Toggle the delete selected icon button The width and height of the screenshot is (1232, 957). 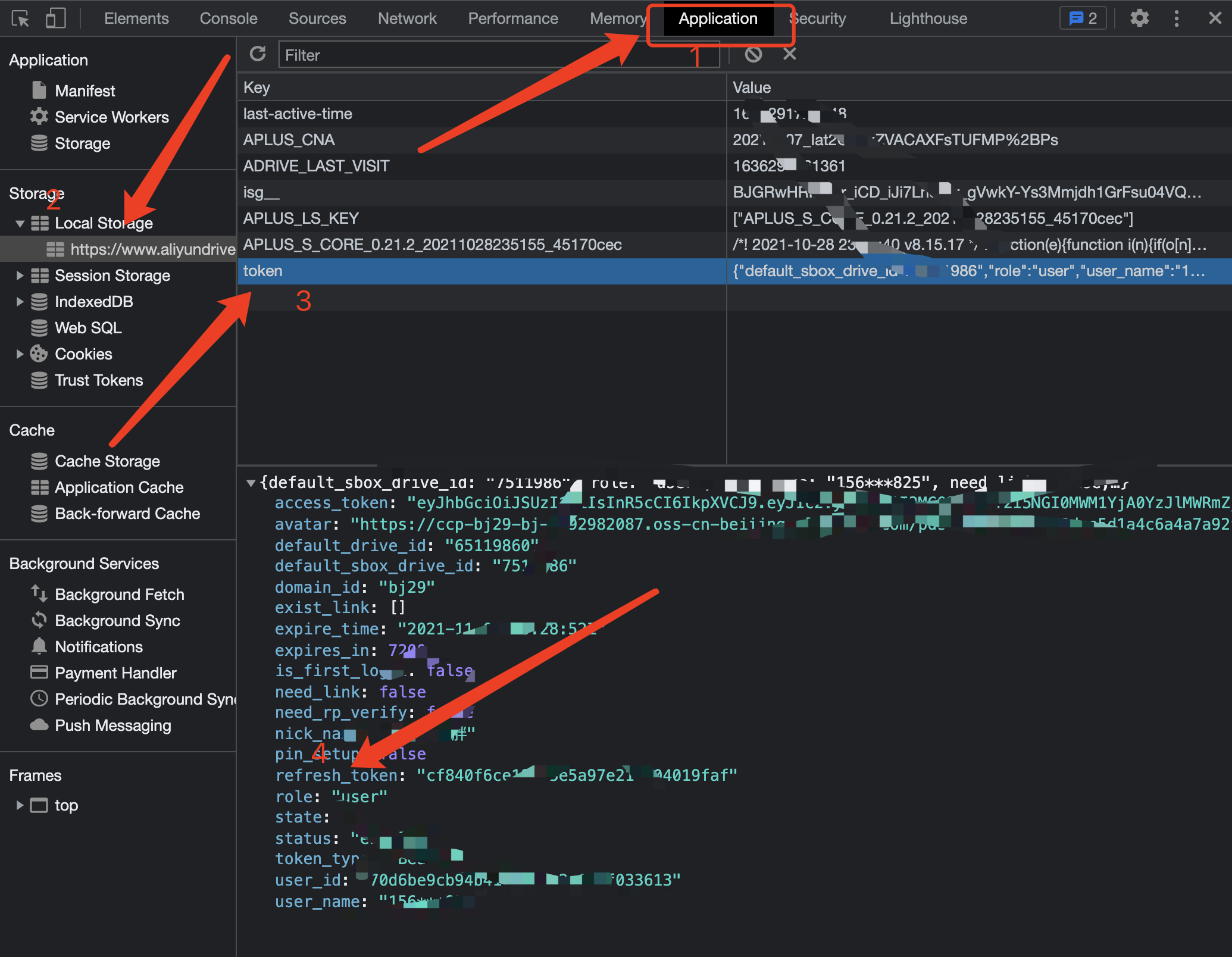790,55
